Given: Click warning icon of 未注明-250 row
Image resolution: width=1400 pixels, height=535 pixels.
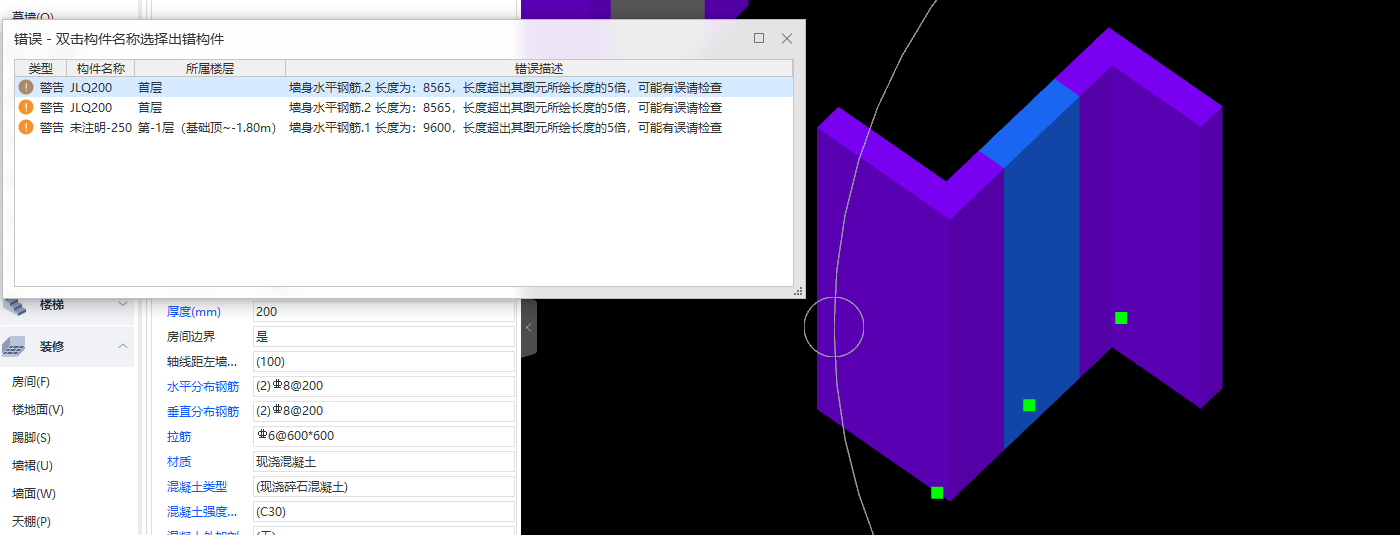Looking at the screenshot, I should pos(26,127).
